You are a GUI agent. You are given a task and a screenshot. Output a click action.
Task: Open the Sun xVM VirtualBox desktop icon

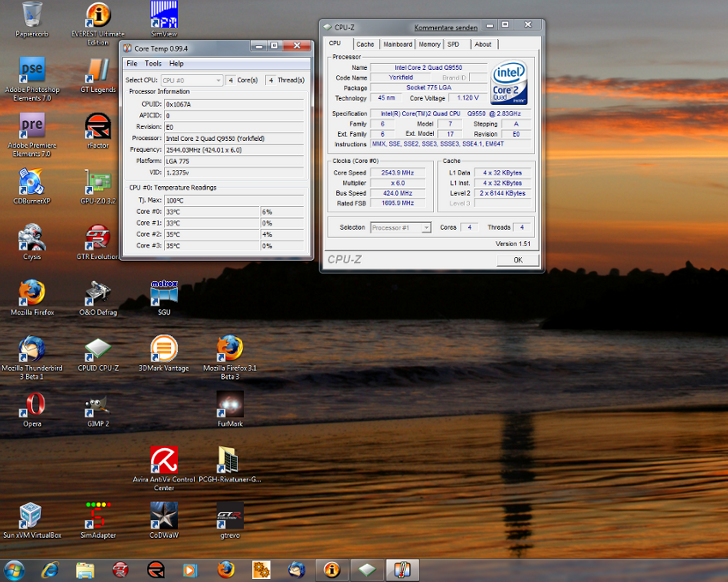tap(32, 515)
